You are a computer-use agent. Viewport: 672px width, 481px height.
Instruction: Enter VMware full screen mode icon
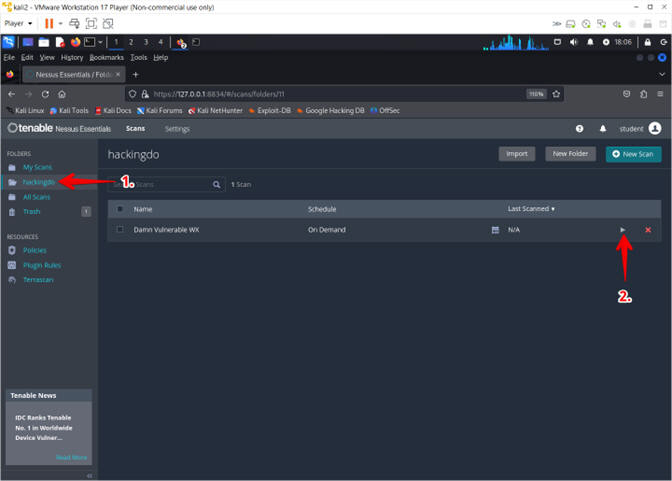point(91,23)
